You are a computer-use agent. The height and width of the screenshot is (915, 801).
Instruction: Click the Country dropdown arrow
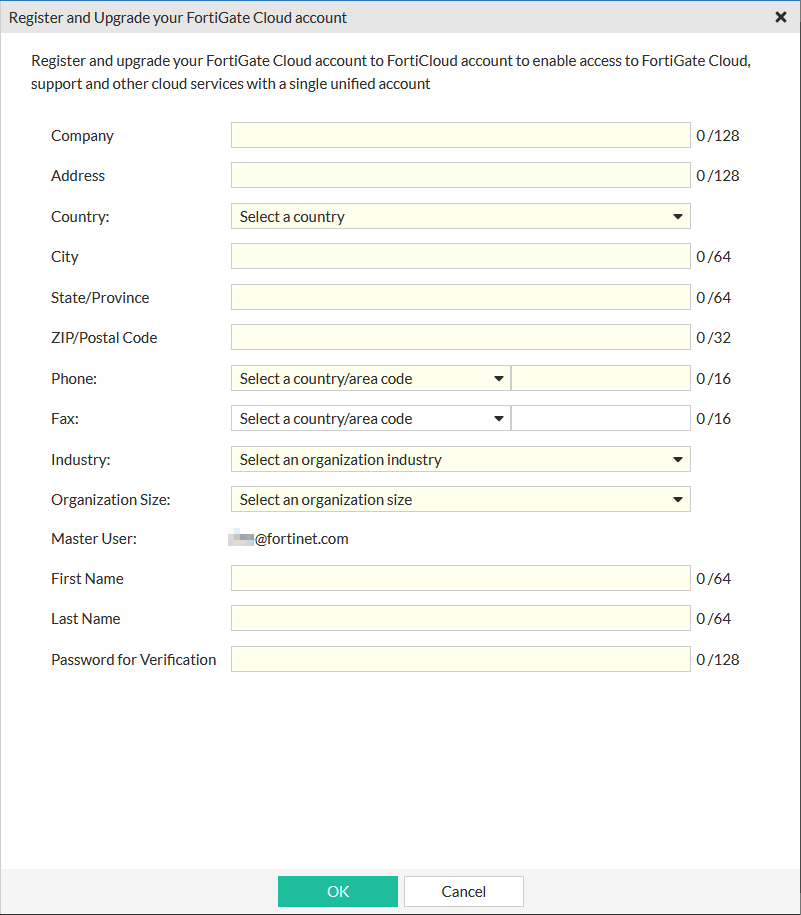[x=679, y=216]
